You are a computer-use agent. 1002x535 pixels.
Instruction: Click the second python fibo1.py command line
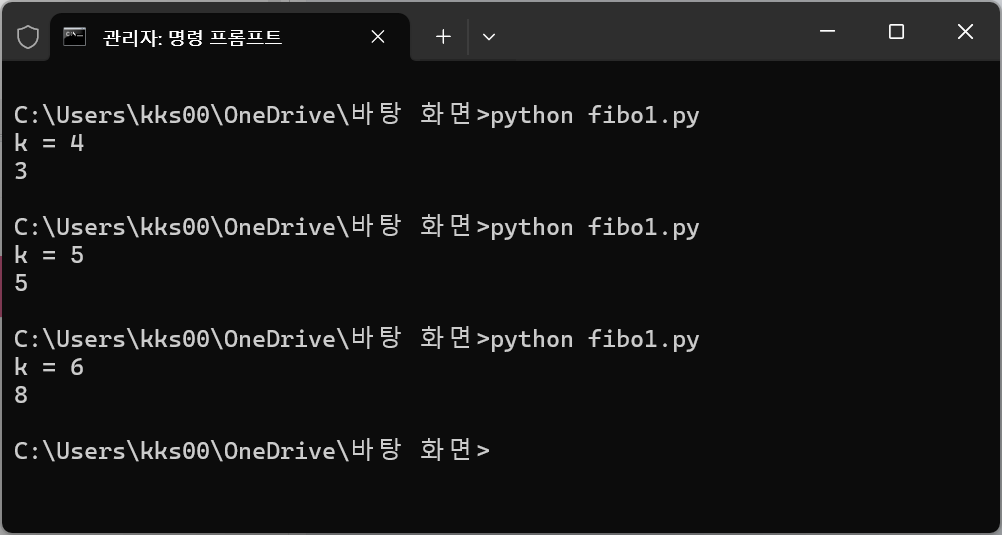click(x=357, y=227)
